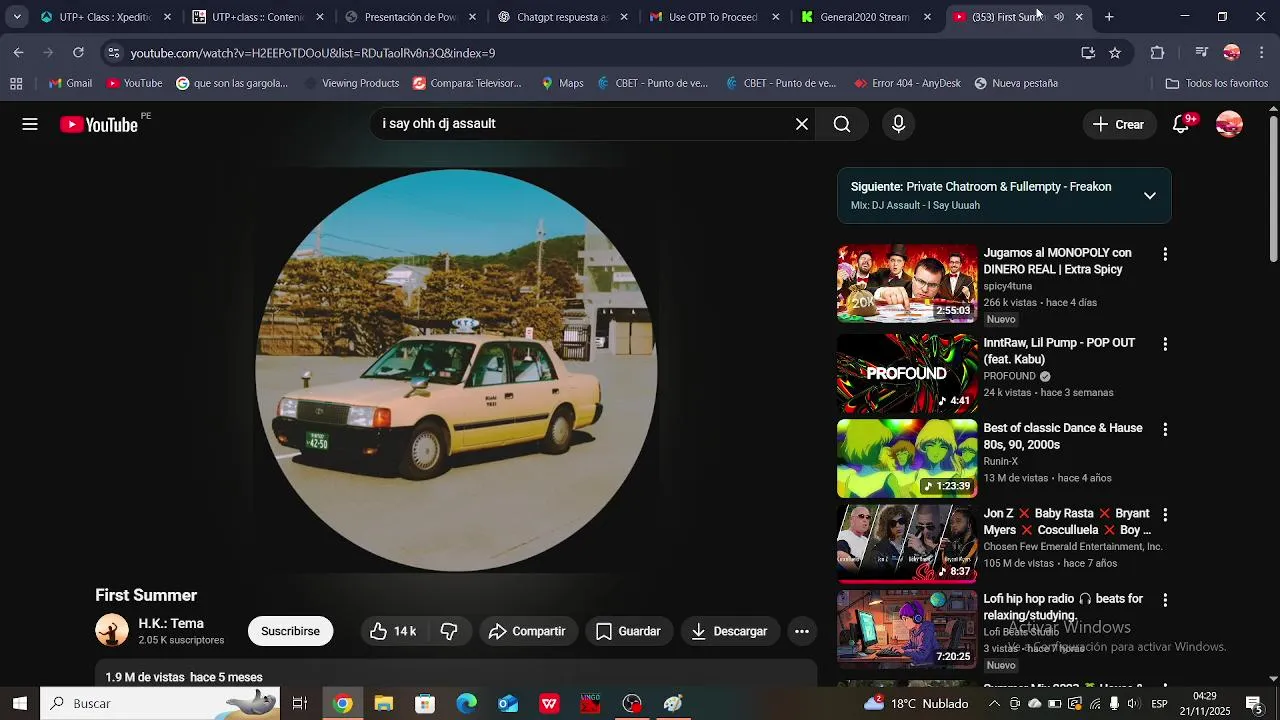Bookmark this page with star icon

click(1115, 53)
